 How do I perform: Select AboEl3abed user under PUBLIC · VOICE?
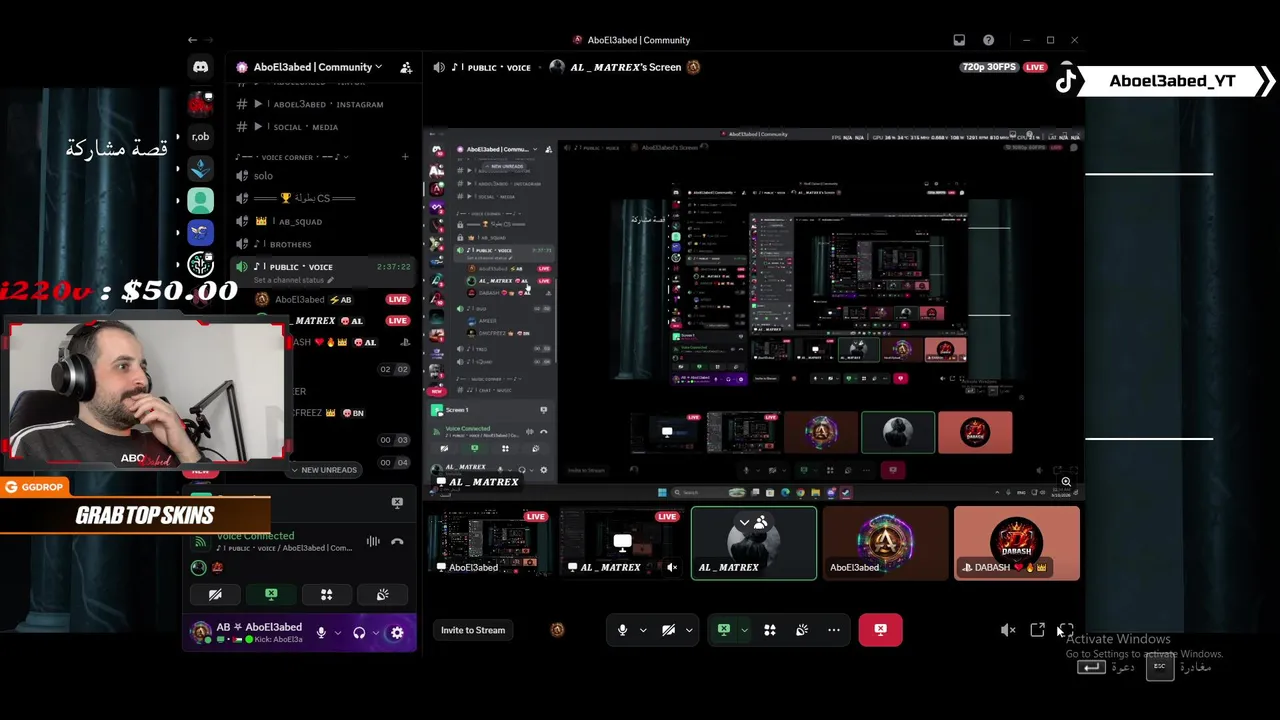point(330,299)
